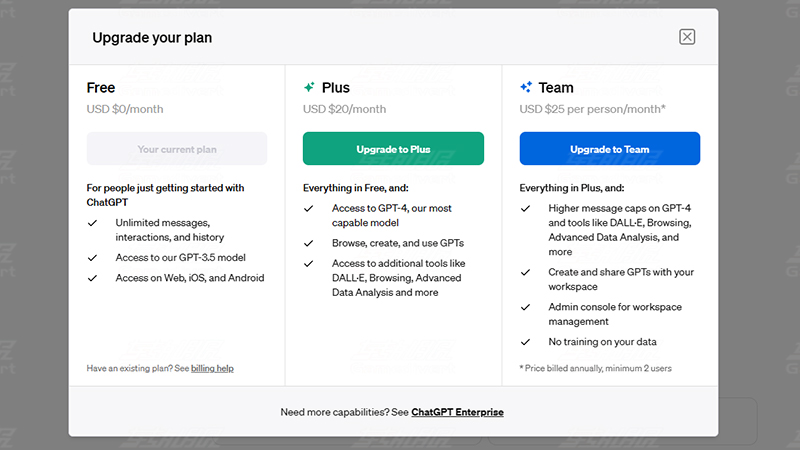Click Upgrade to Team button

610,148
